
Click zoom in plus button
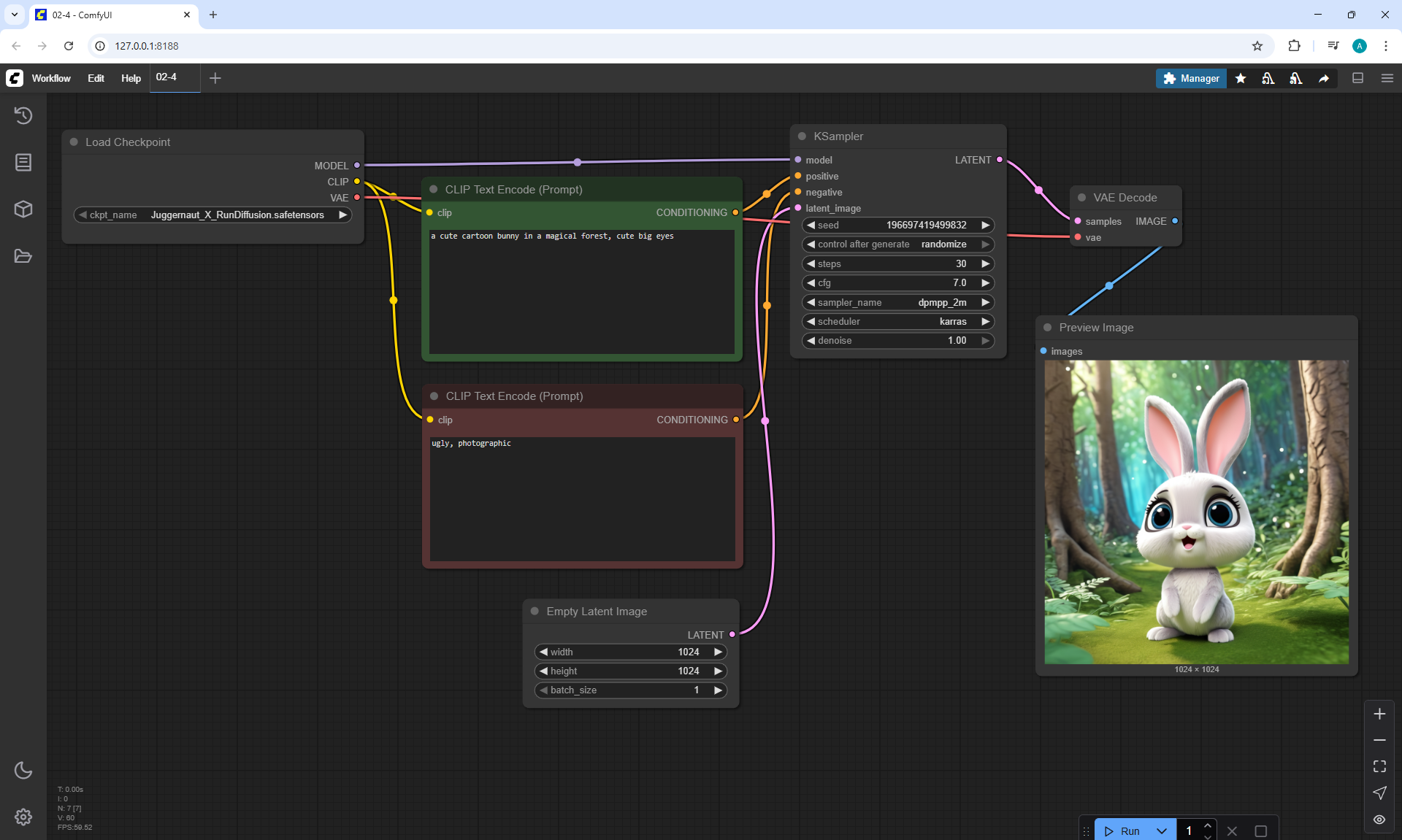pos(1379,714)
